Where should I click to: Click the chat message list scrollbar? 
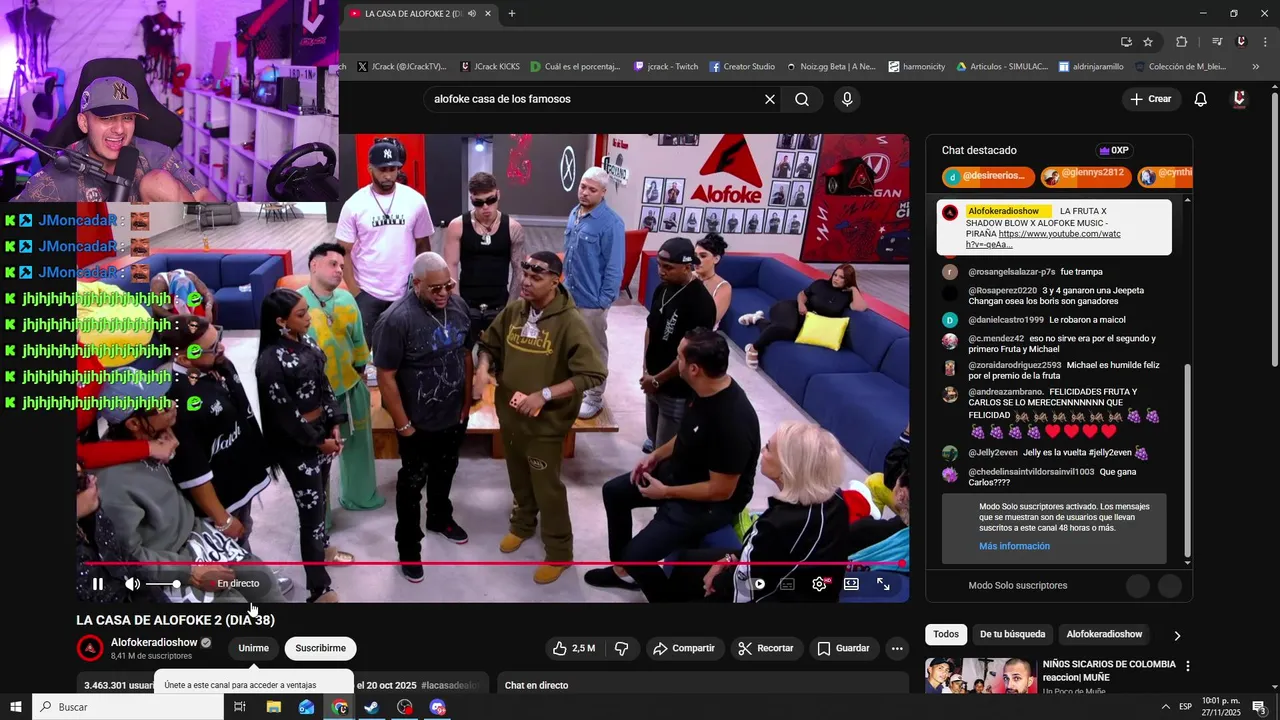pos(1188,460)
